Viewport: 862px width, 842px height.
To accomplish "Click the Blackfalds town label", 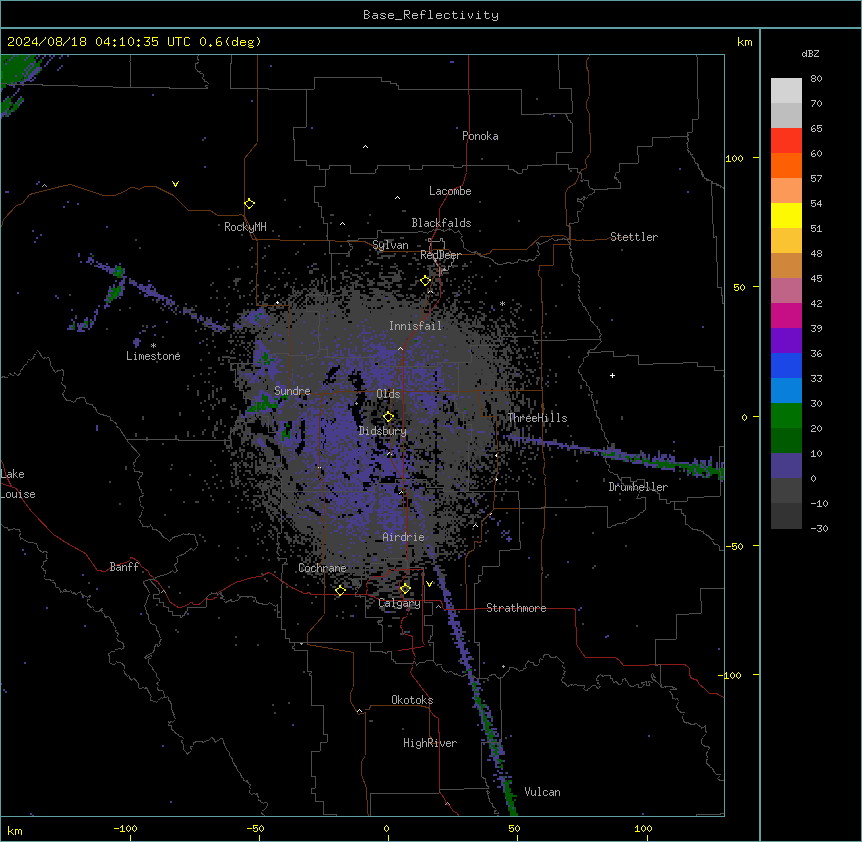I will [x=441, y=223].
